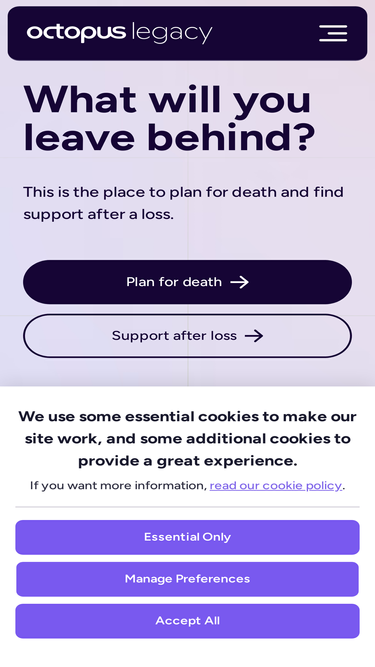Click the word 'octopus' in the header logo
This screenshot has width=375, height=667.
tap(77, 33)
